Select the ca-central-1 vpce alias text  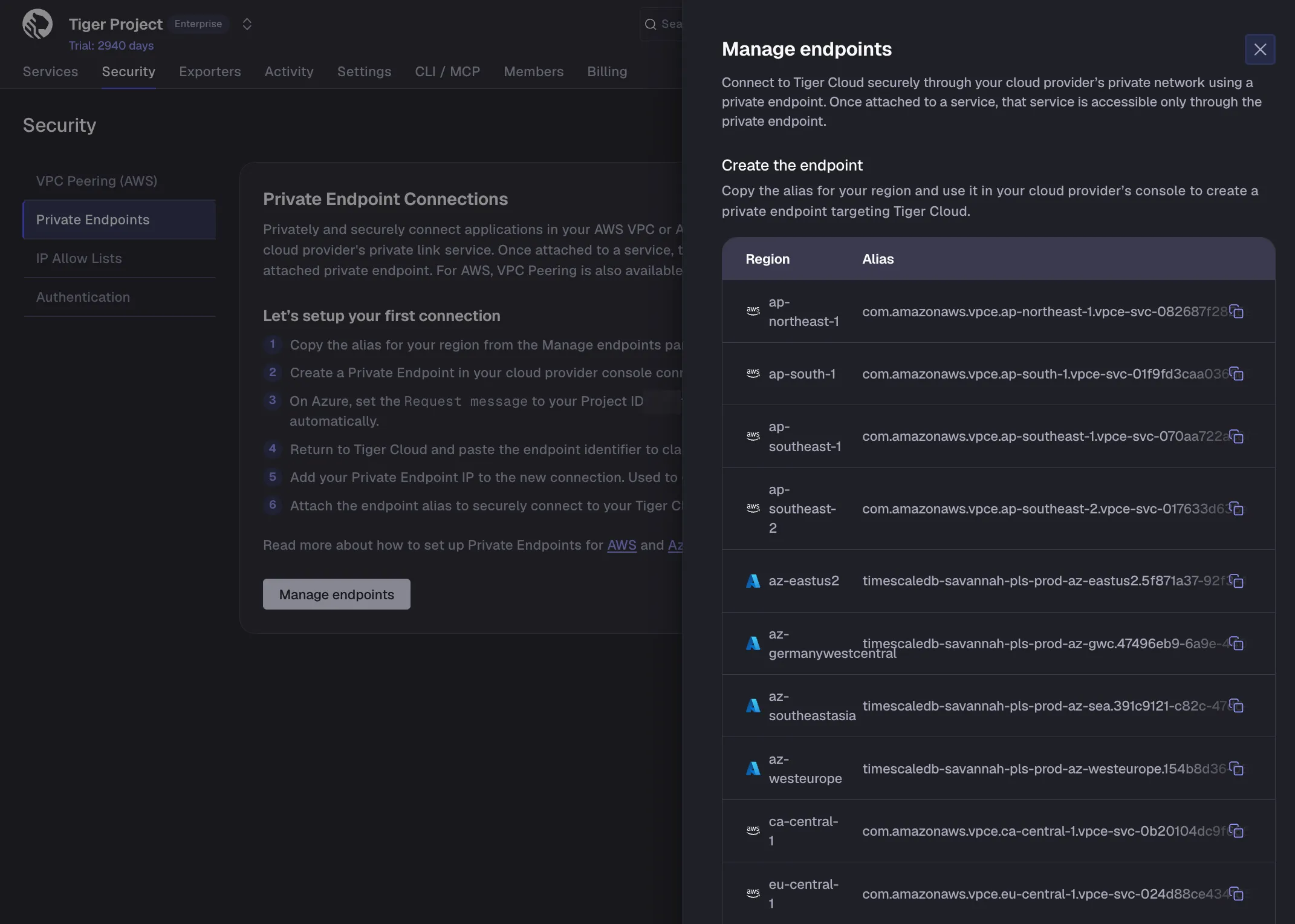click(1045, 831)
